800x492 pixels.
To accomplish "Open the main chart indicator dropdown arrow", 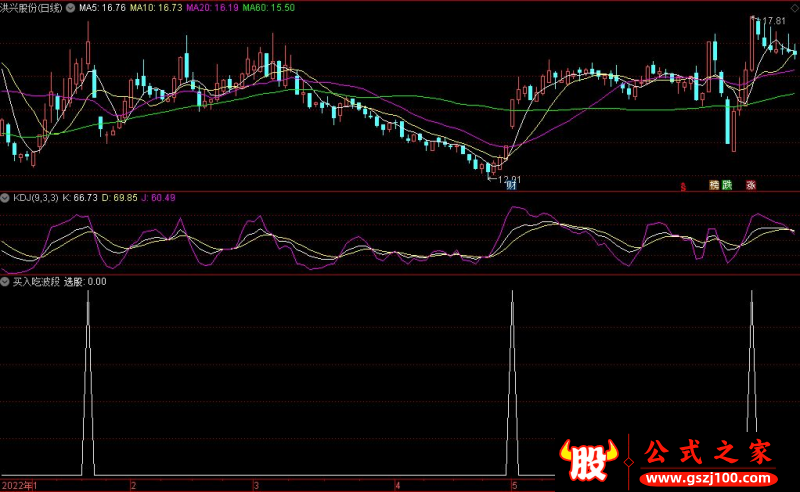I will 69,6.
